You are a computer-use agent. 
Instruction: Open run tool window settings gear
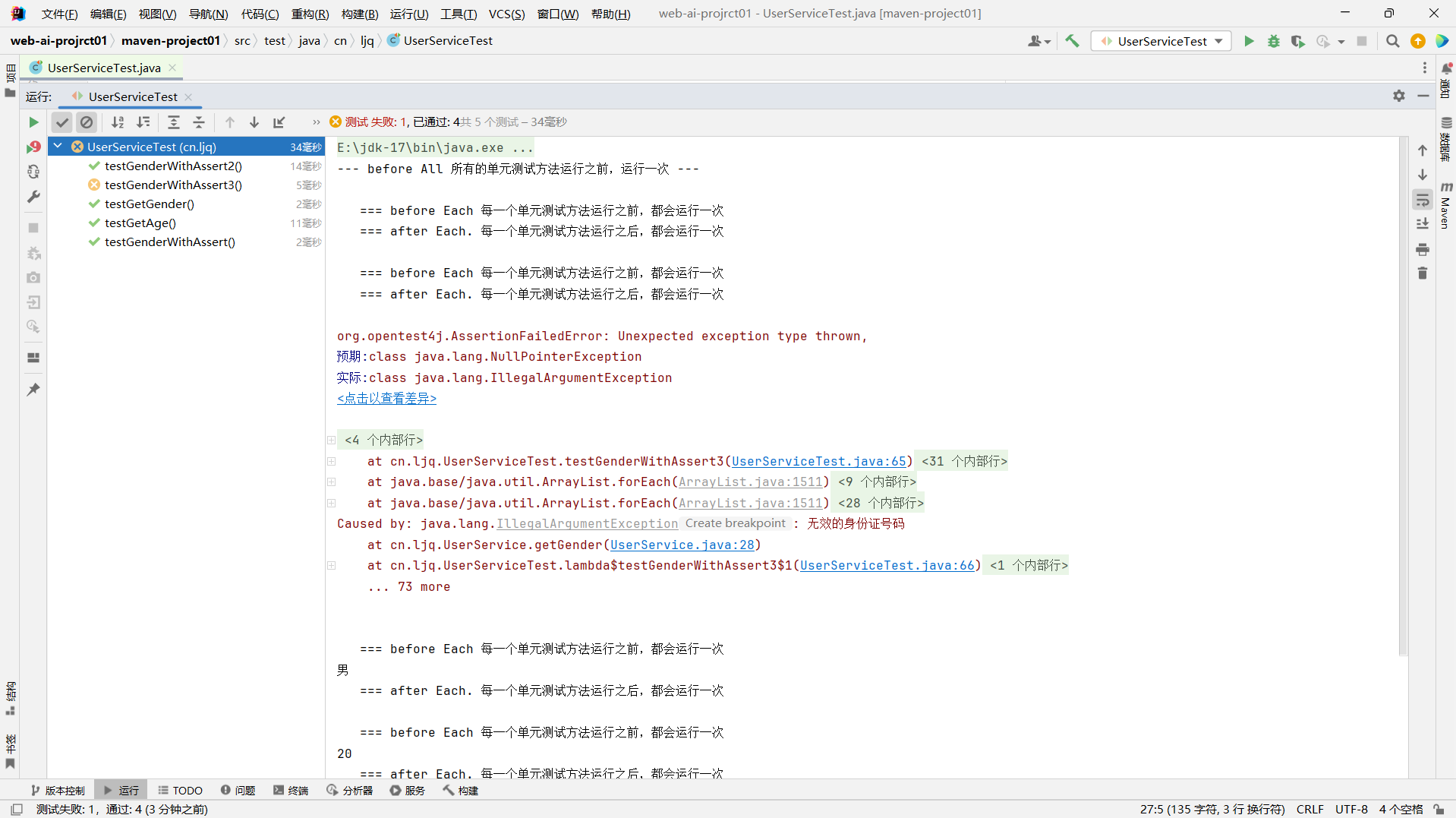pyautogui.click(x=1399, y=96)
